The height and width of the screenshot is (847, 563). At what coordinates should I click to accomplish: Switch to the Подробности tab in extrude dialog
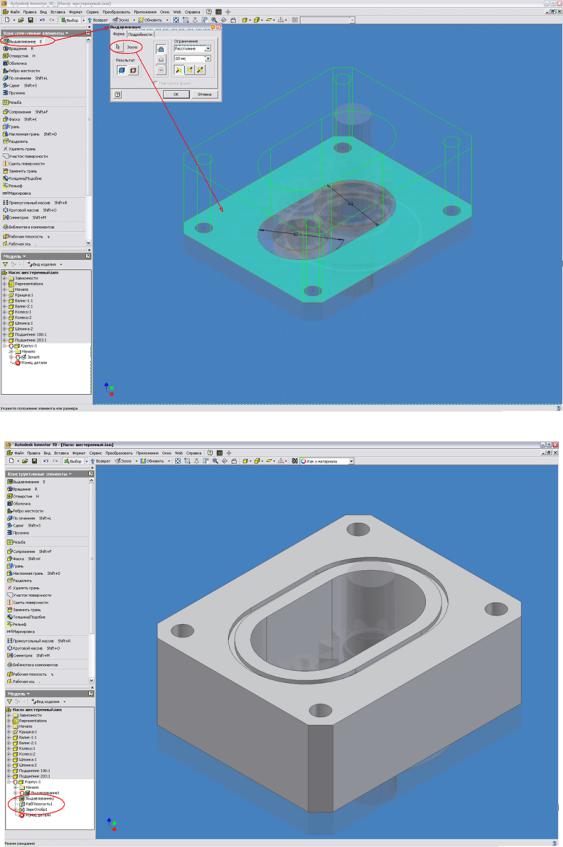(x=140, y=34)
